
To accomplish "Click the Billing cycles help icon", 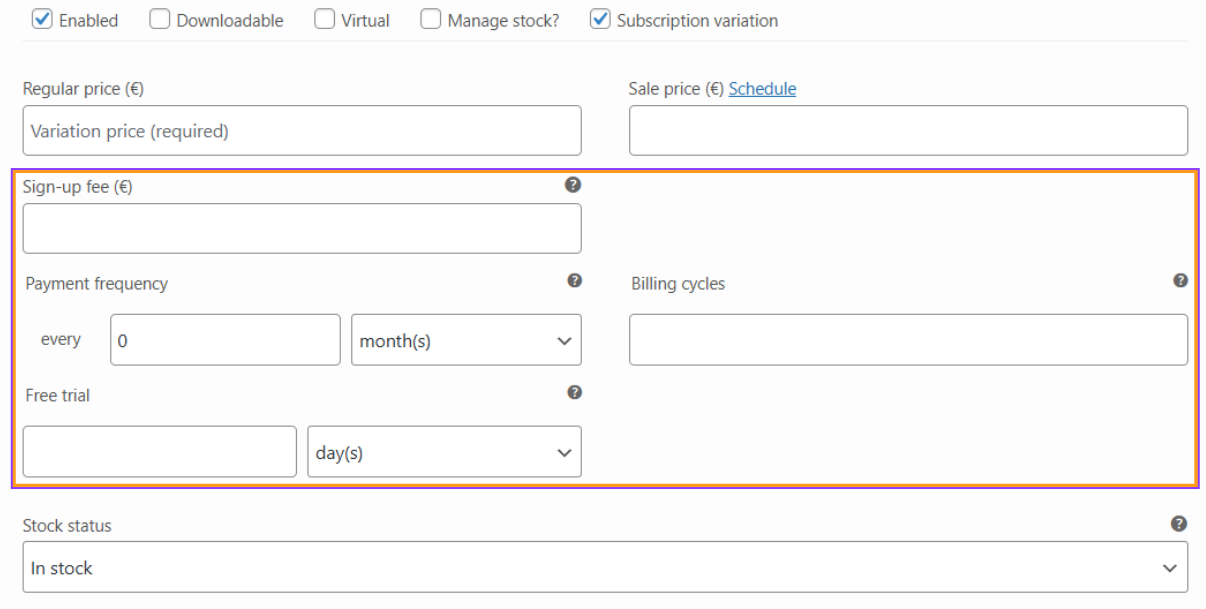I will point(1180,281).
